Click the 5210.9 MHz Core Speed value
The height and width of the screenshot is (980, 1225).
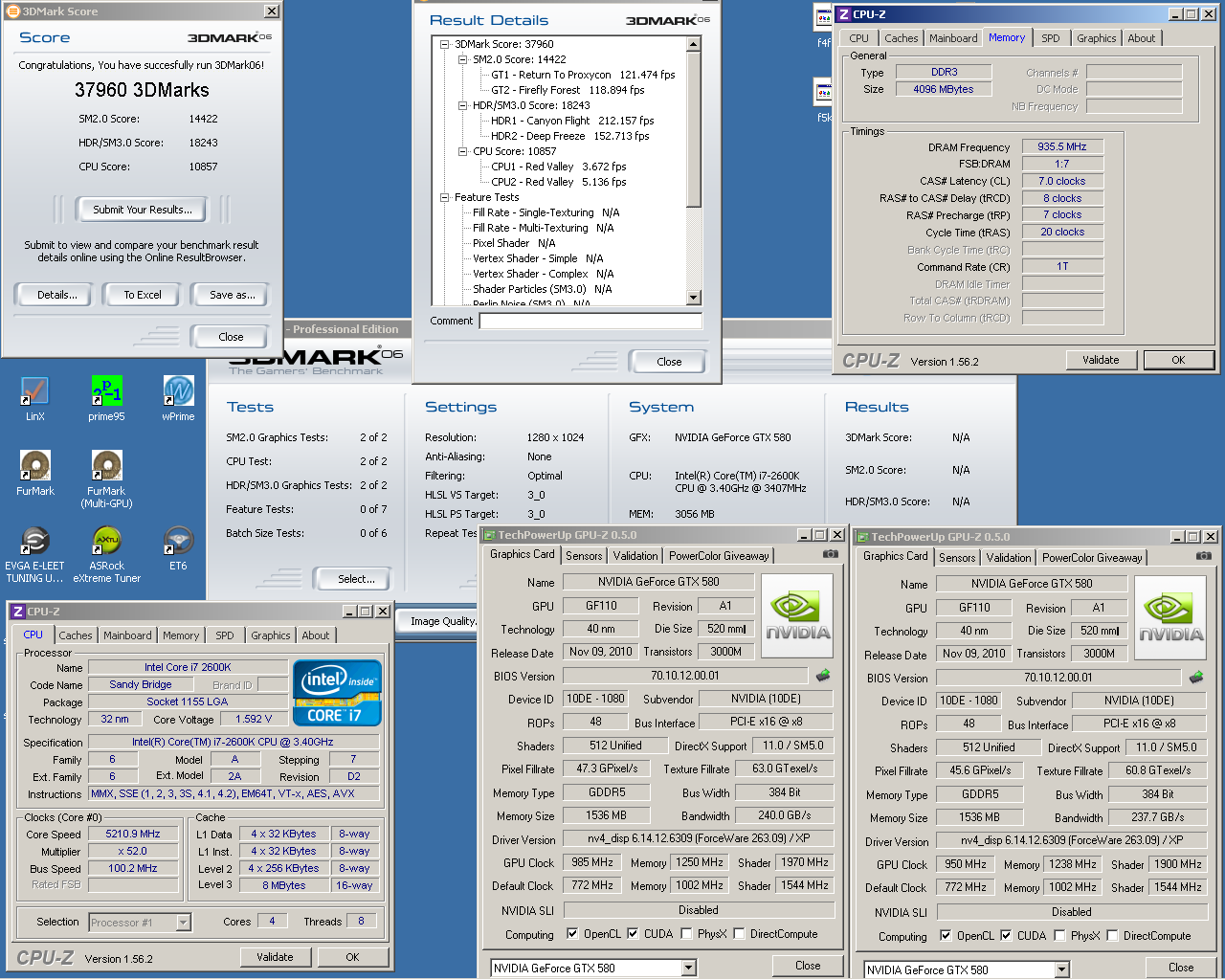coord(133,834)
